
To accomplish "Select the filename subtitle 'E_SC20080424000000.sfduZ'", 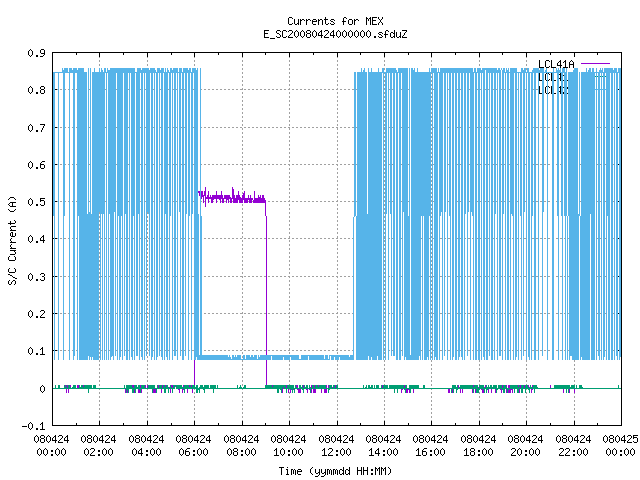I will 335,34.
